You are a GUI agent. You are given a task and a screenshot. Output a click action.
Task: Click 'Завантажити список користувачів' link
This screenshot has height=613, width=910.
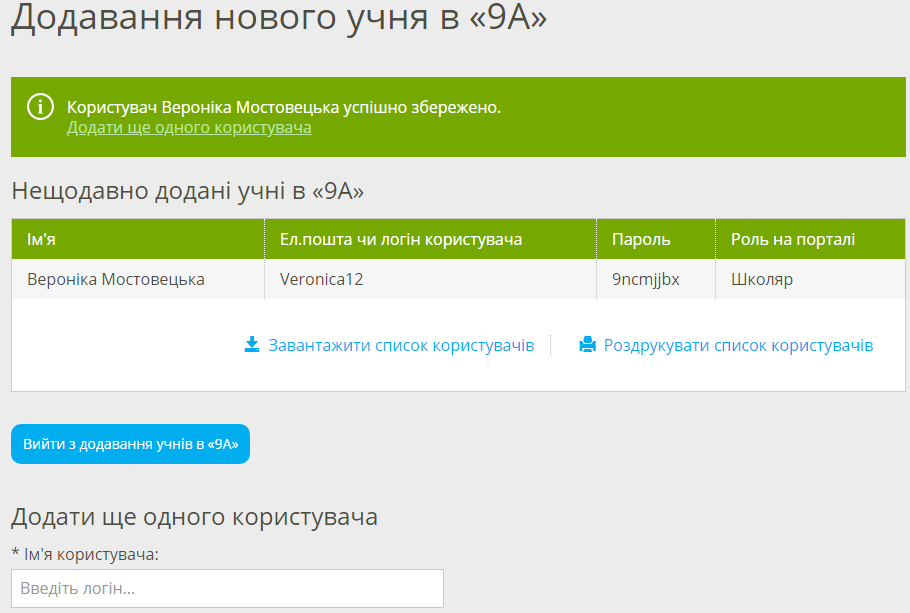(x=401, y=345)
